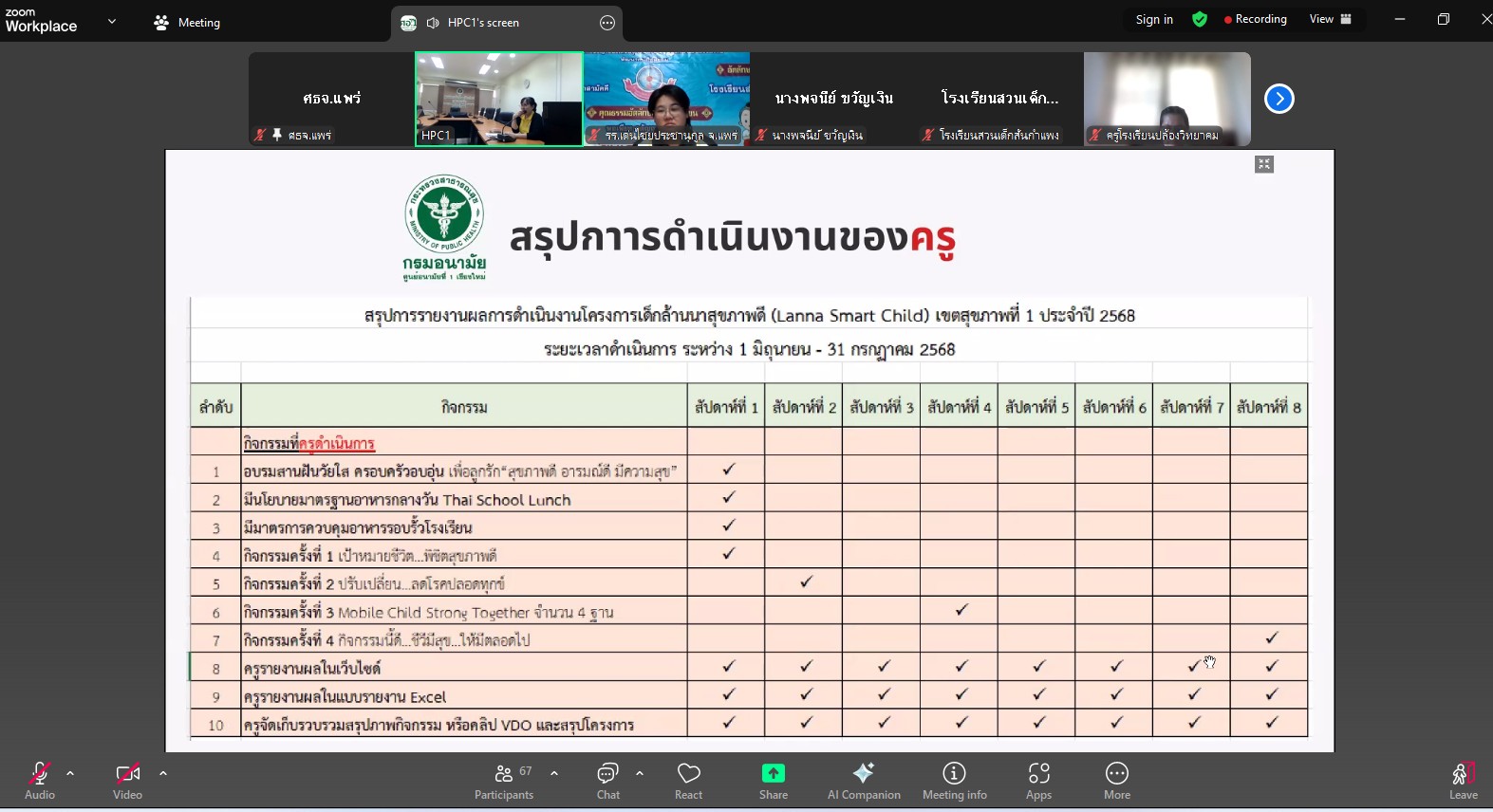Switch to the Meeting tab
The width and height of the screenshot is (1493, 812).
coord(188,23)
